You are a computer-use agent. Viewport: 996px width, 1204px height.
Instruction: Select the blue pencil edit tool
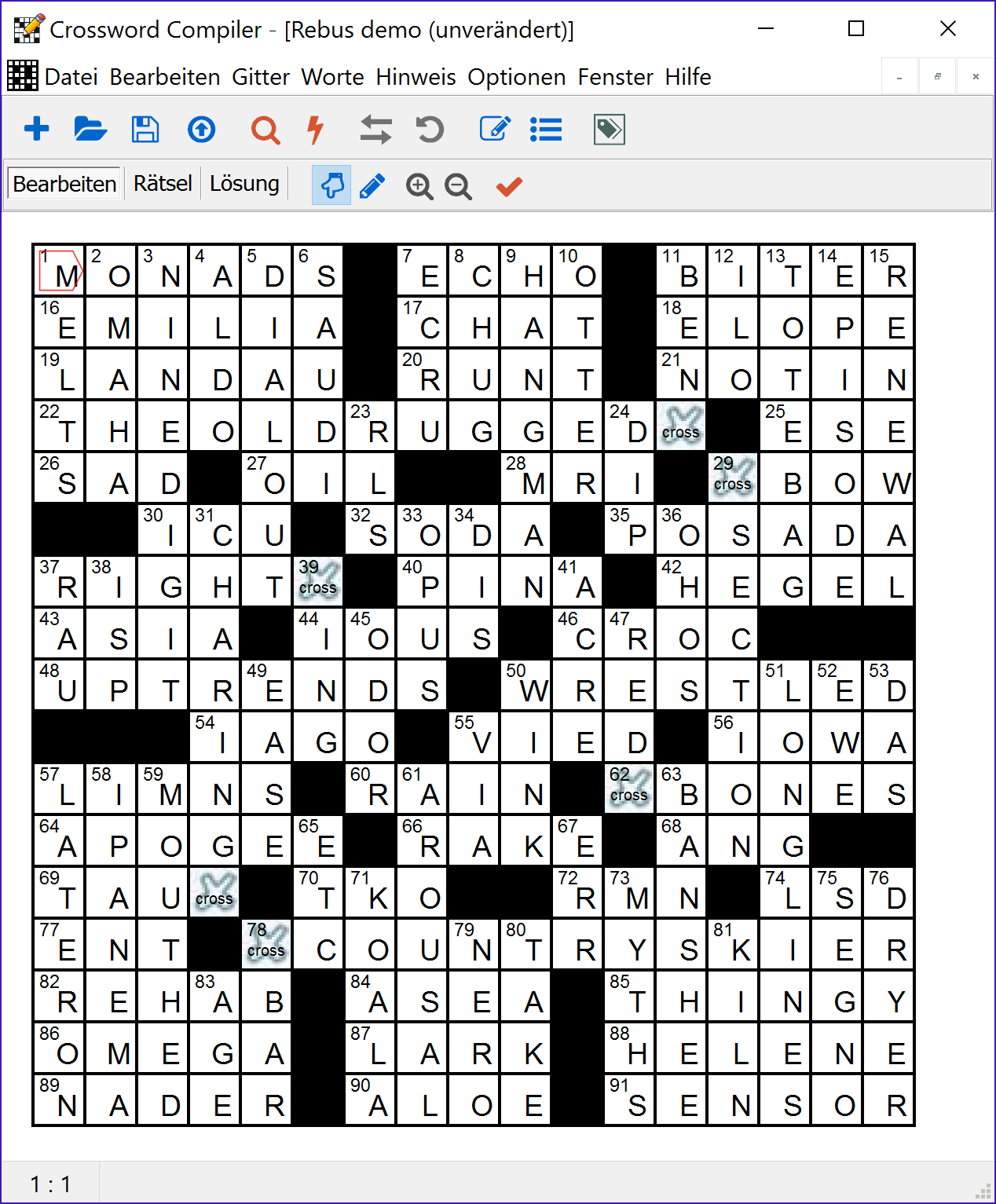372,185
